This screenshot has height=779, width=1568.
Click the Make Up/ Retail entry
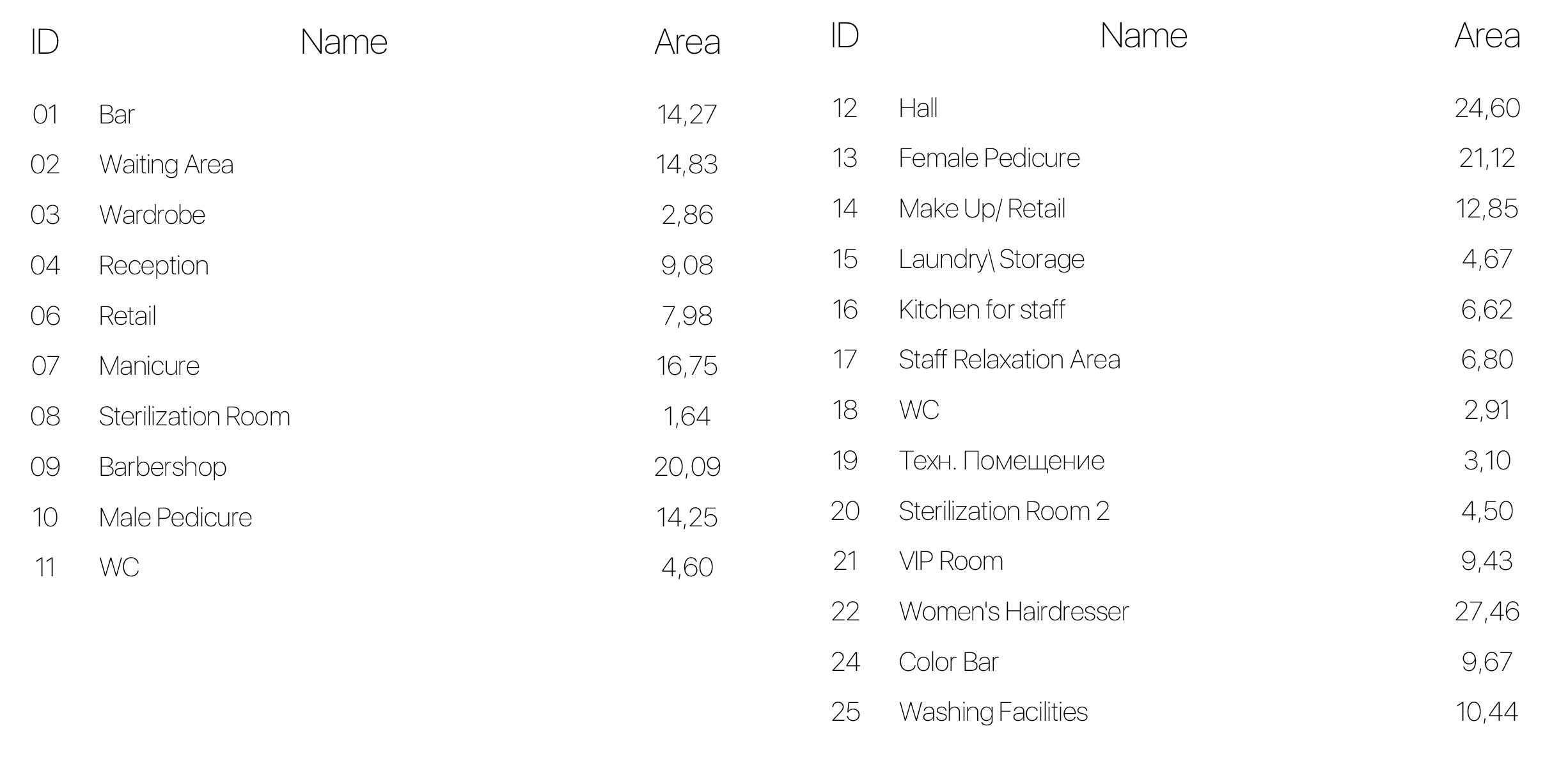click(982, 209)
